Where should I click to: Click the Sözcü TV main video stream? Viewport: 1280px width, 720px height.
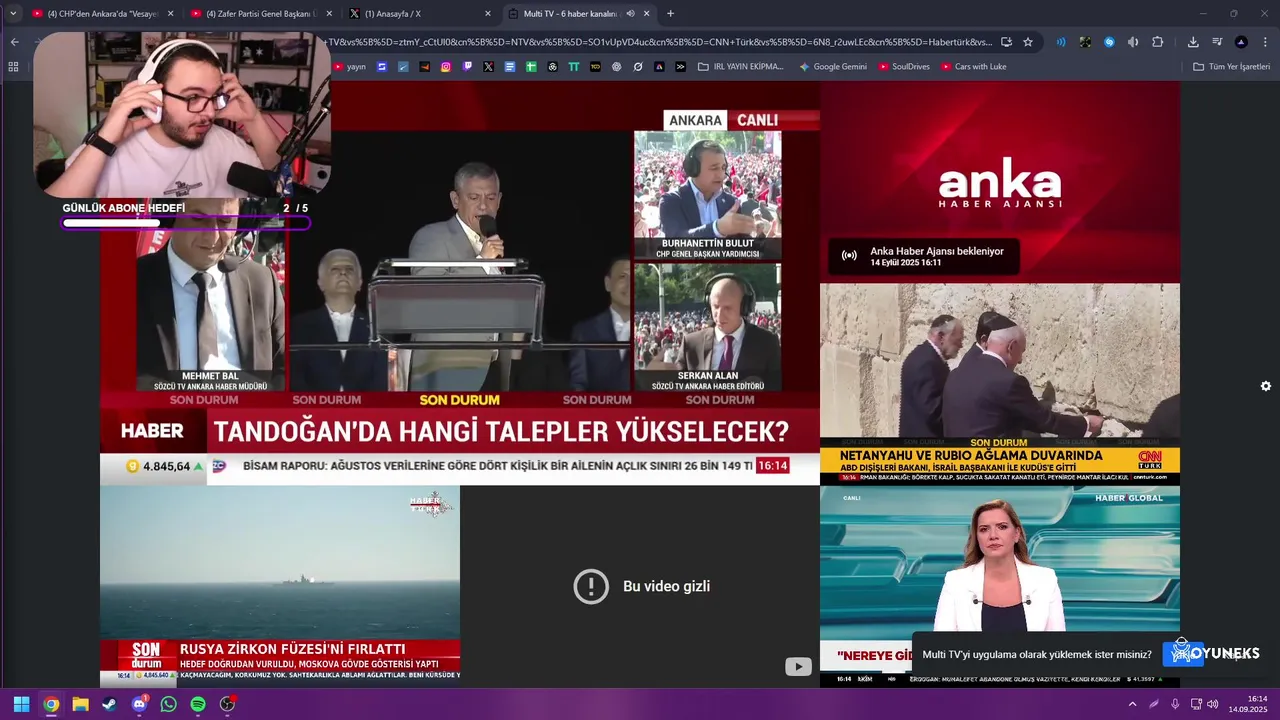(460, 283)
